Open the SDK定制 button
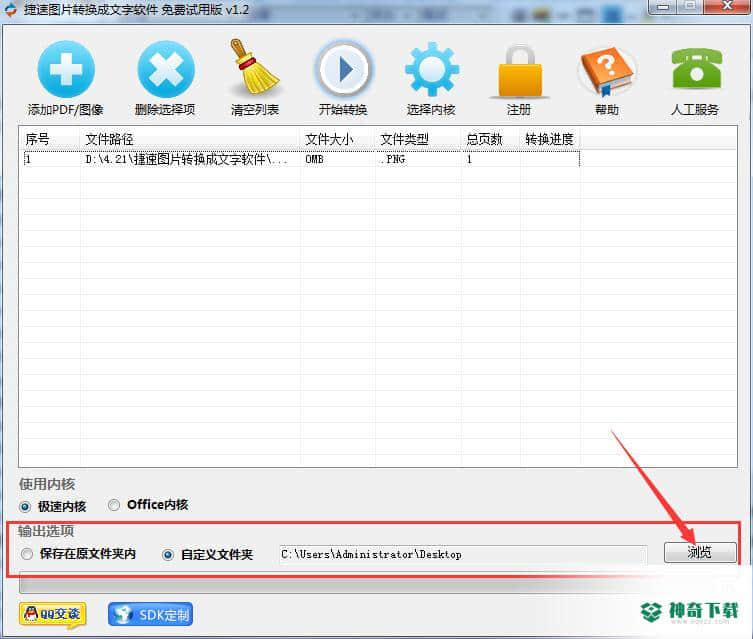 [x=150, y=615]
